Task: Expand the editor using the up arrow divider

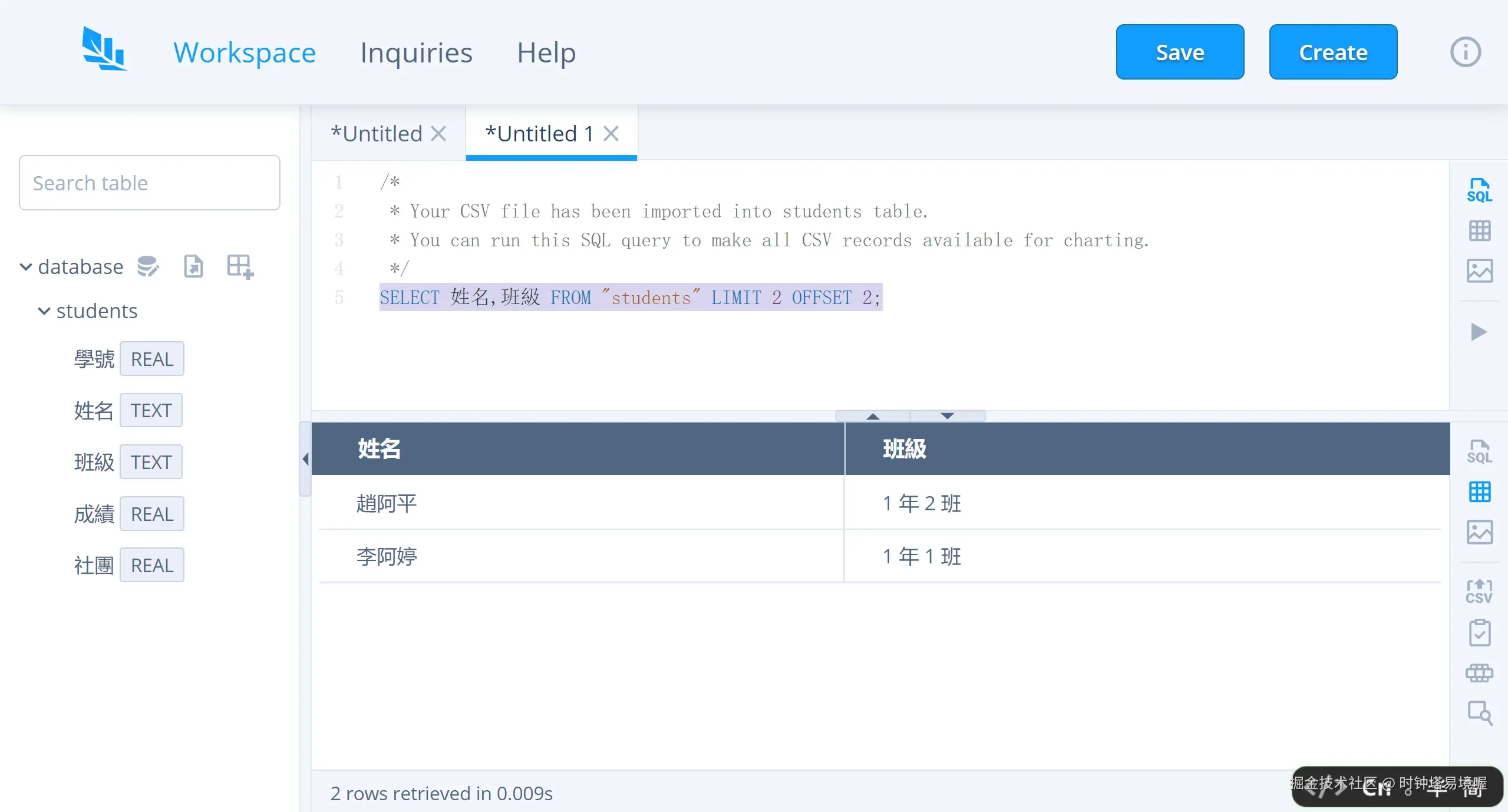Action: (872, 415)
